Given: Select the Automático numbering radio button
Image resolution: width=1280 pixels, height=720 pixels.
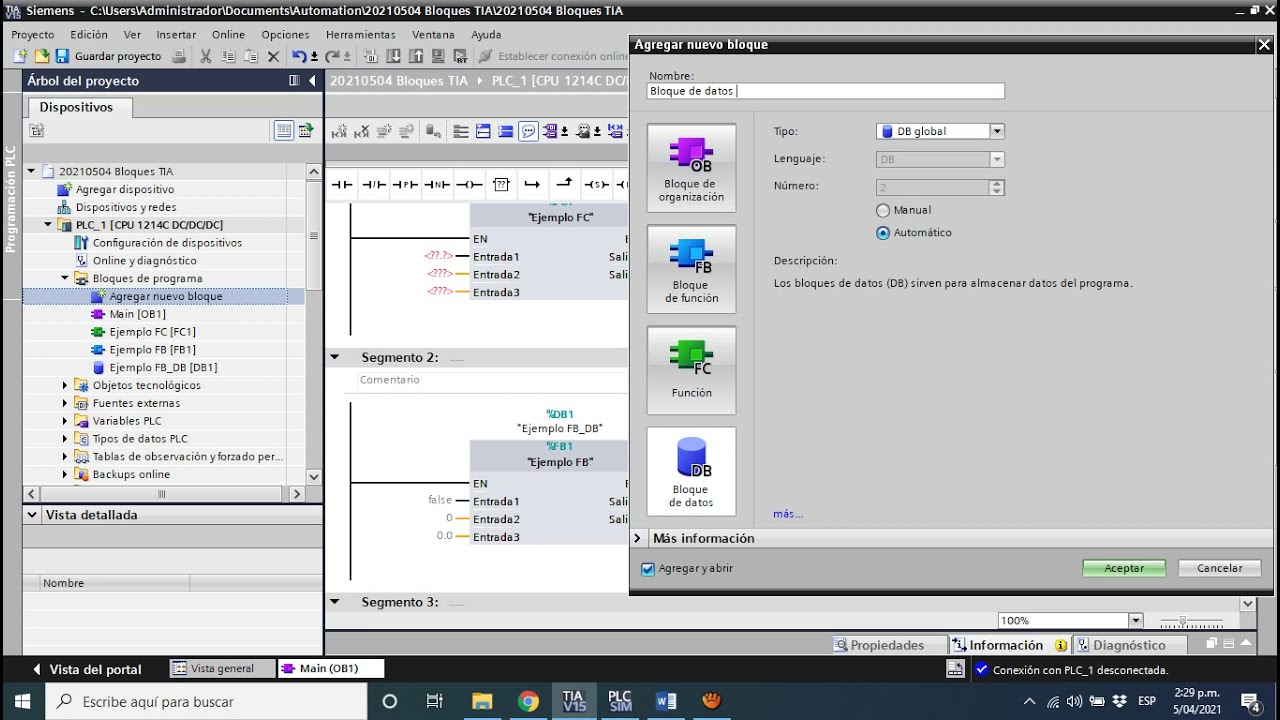Looking at the screenshot, I should tap(883, 233).
